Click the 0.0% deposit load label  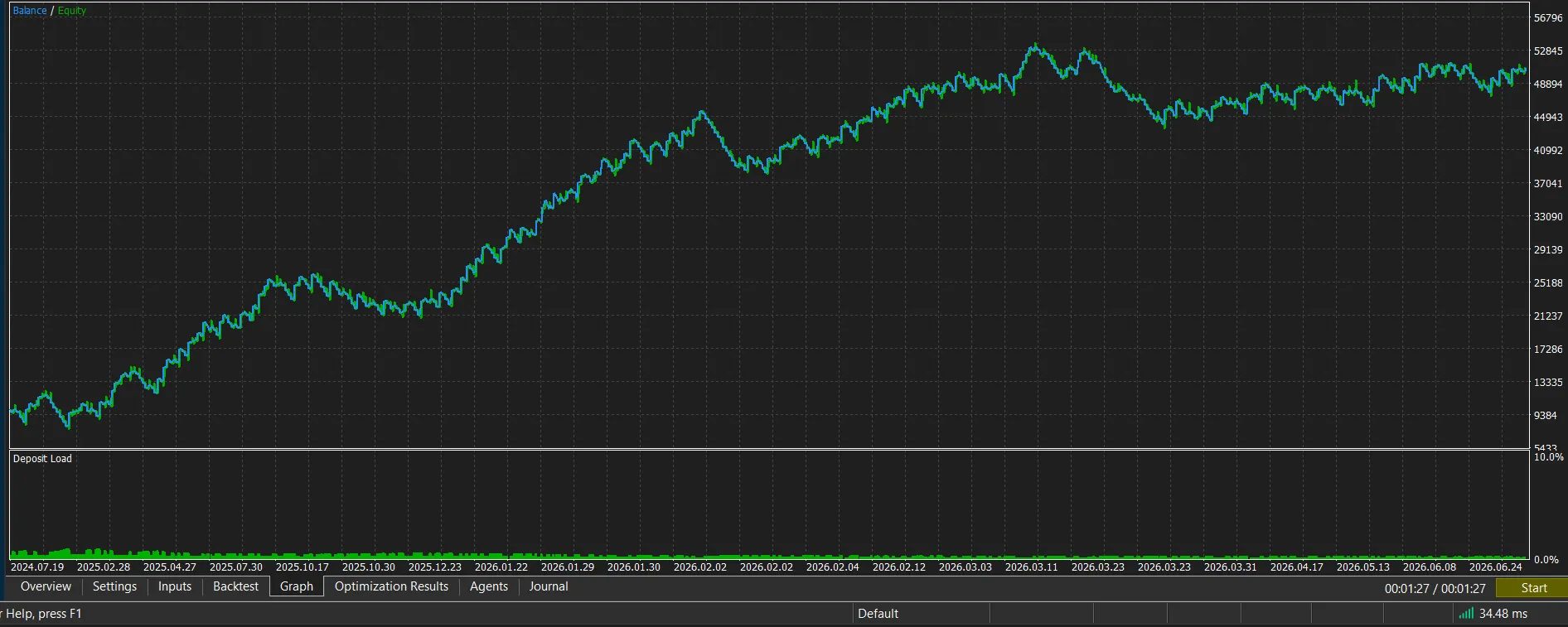click(x=1546, y=560)
